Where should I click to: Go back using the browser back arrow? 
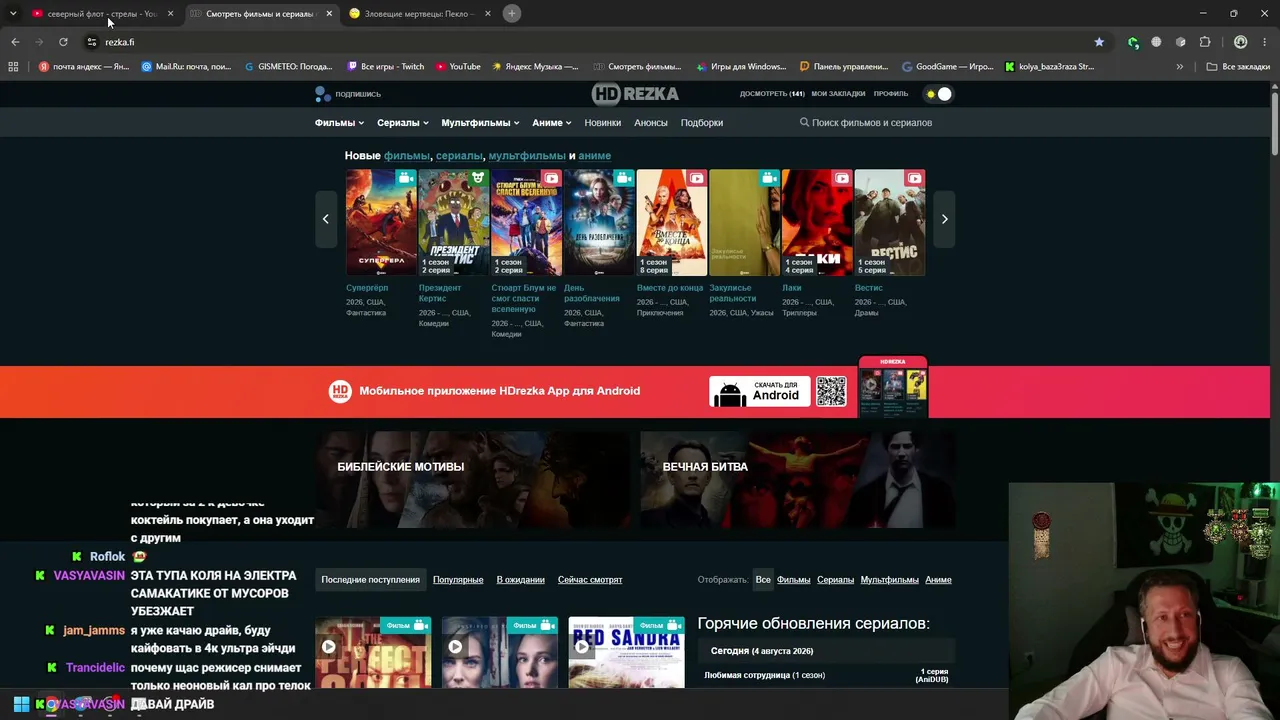coord(15,42)
